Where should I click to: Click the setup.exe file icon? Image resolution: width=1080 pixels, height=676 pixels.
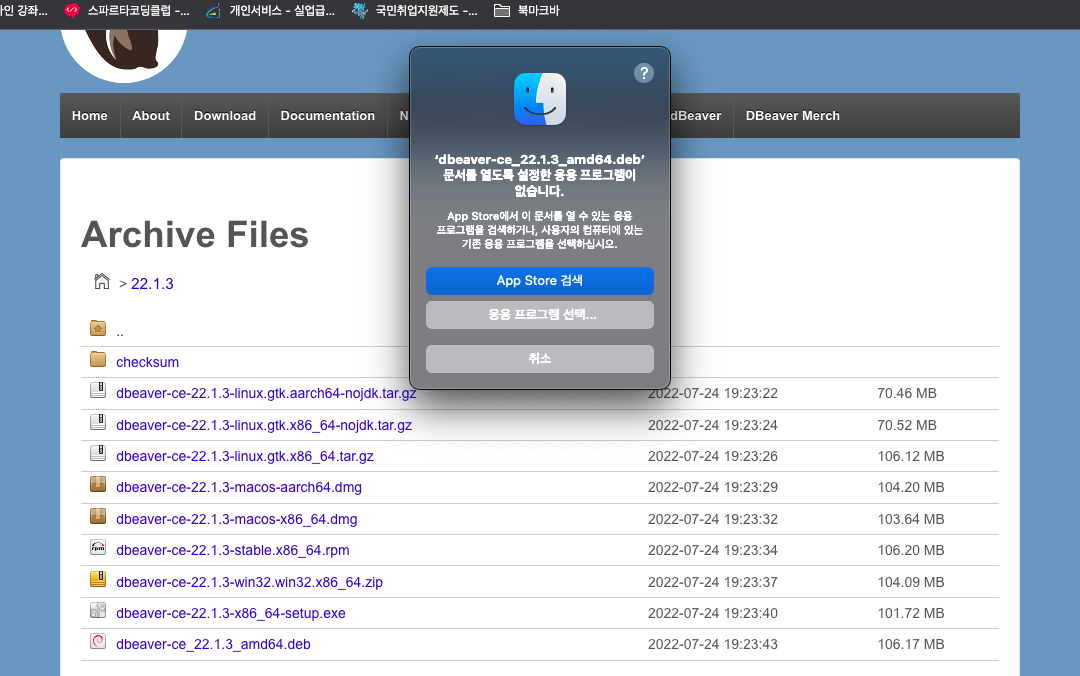coord(98,610)
